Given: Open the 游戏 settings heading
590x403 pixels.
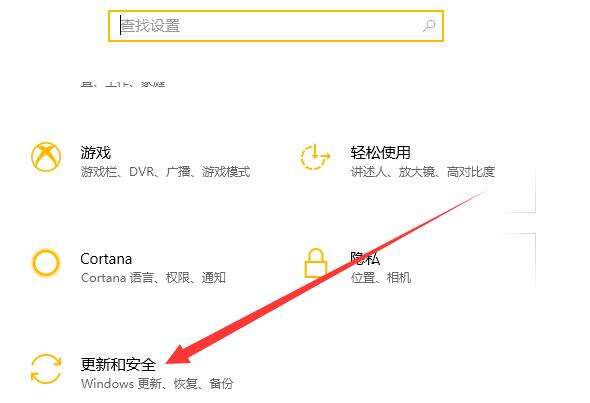Looking at the screenshot, I should (x=96, y=153).
